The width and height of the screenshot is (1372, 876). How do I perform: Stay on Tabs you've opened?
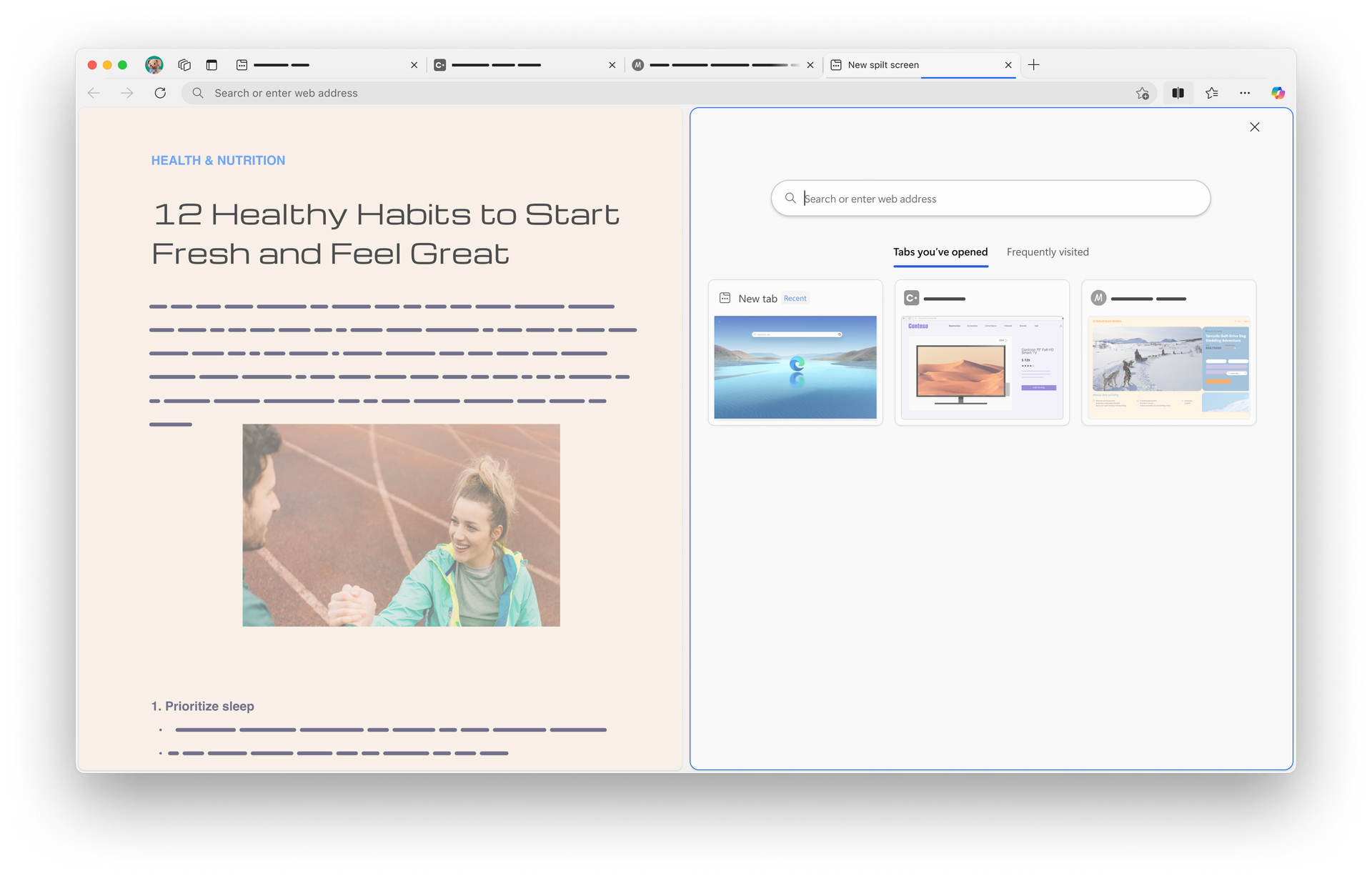pyautogui.click(x=940, y=252)
